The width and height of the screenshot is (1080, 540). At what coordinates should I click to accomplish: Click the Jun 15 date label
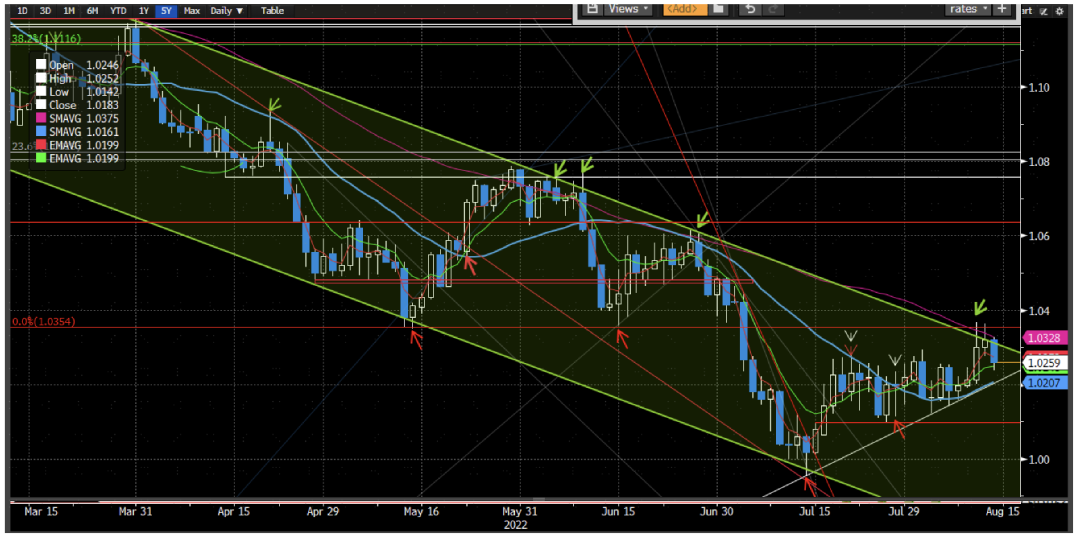[618, 512]
